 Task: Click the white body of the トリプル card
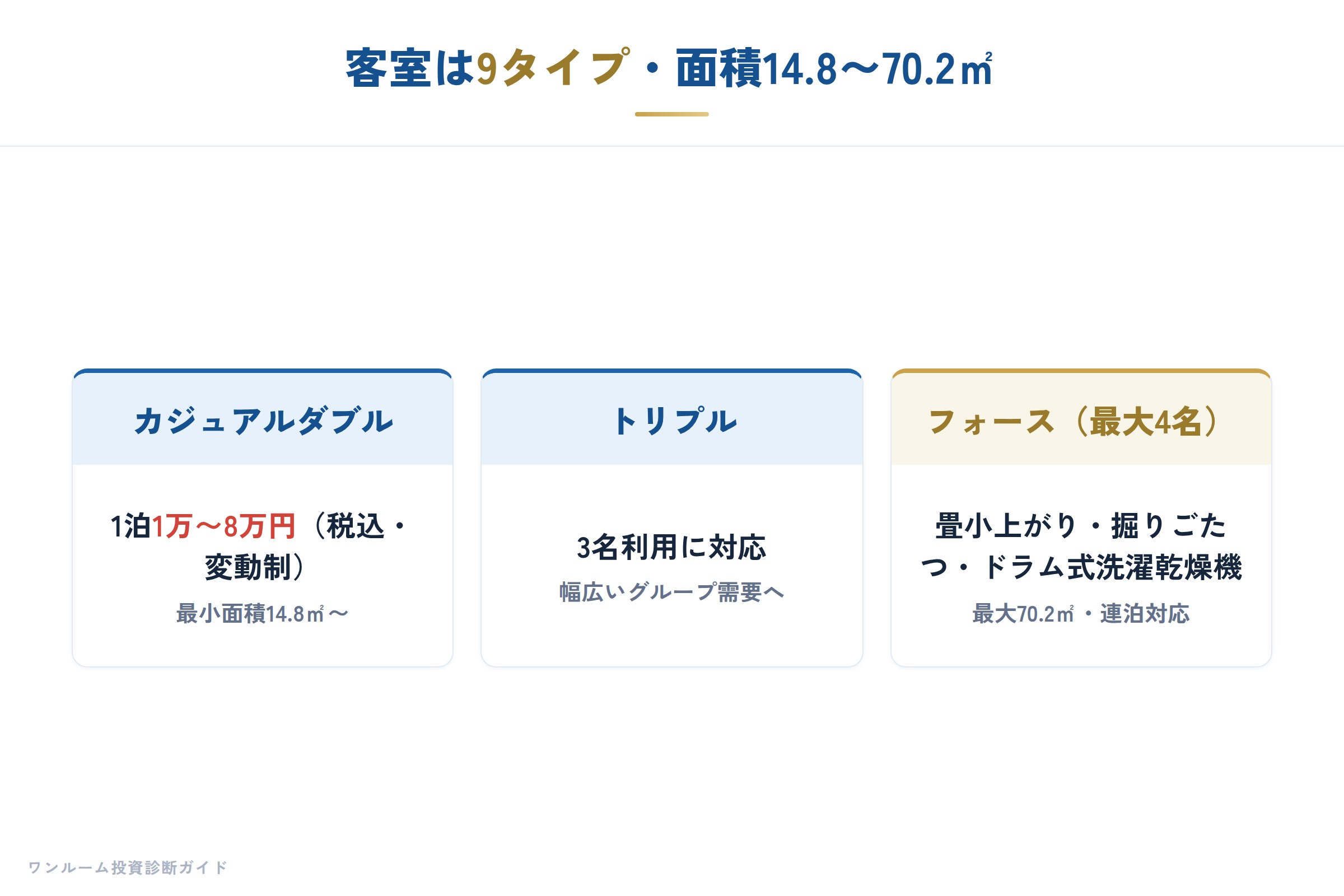click(672, 565)
